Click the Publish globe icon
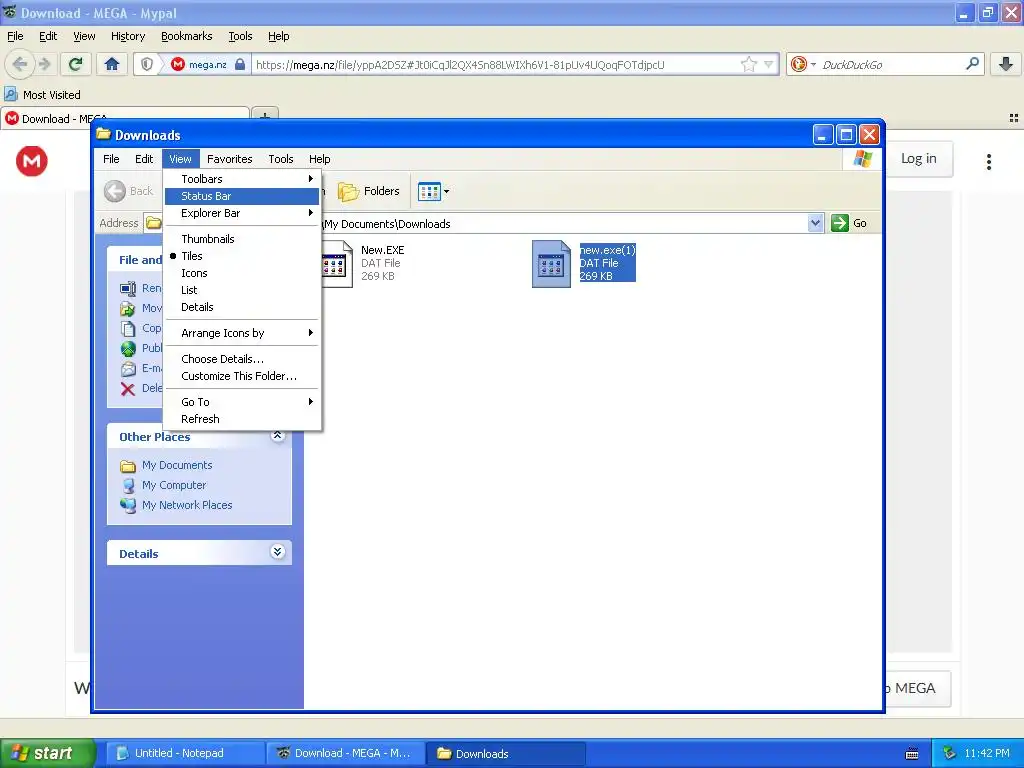 (128, 349)
